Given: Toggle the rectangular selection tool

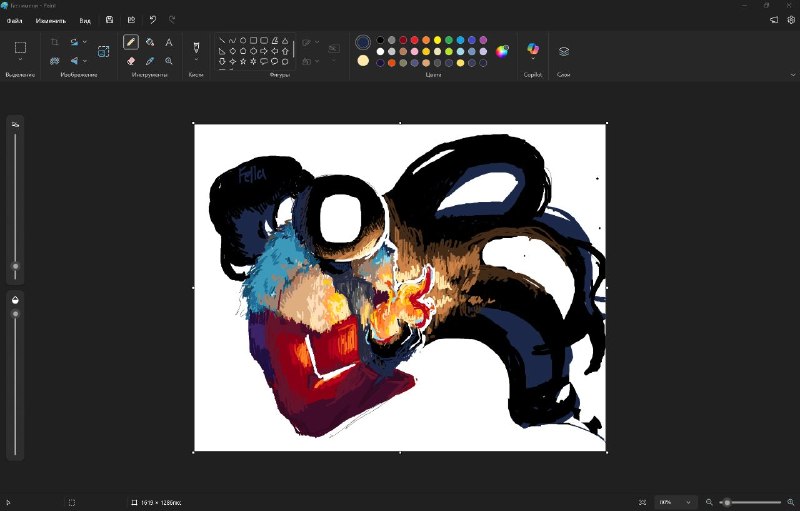Looking at the screenshot, I should [x=20, y=47].
